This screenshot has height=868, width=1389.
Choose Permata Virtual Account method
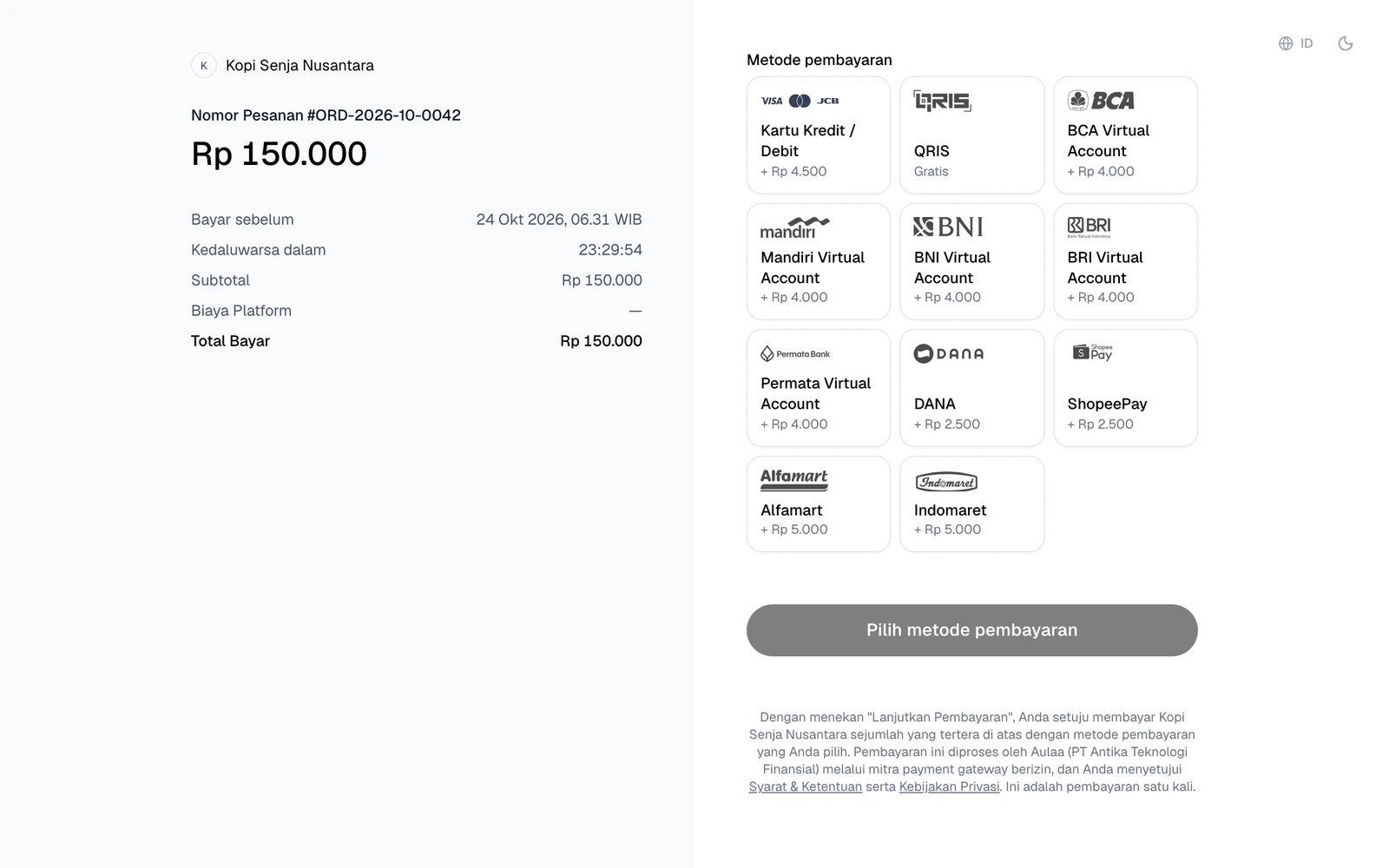point(819,388)
